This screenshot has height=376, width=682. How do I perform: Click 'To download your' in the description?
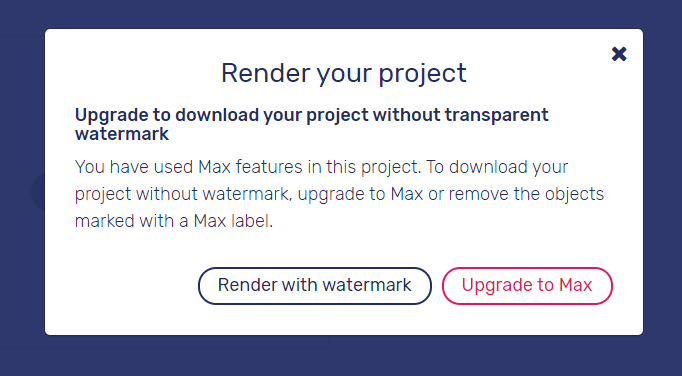pyautogui.click(x=497, y=167)
